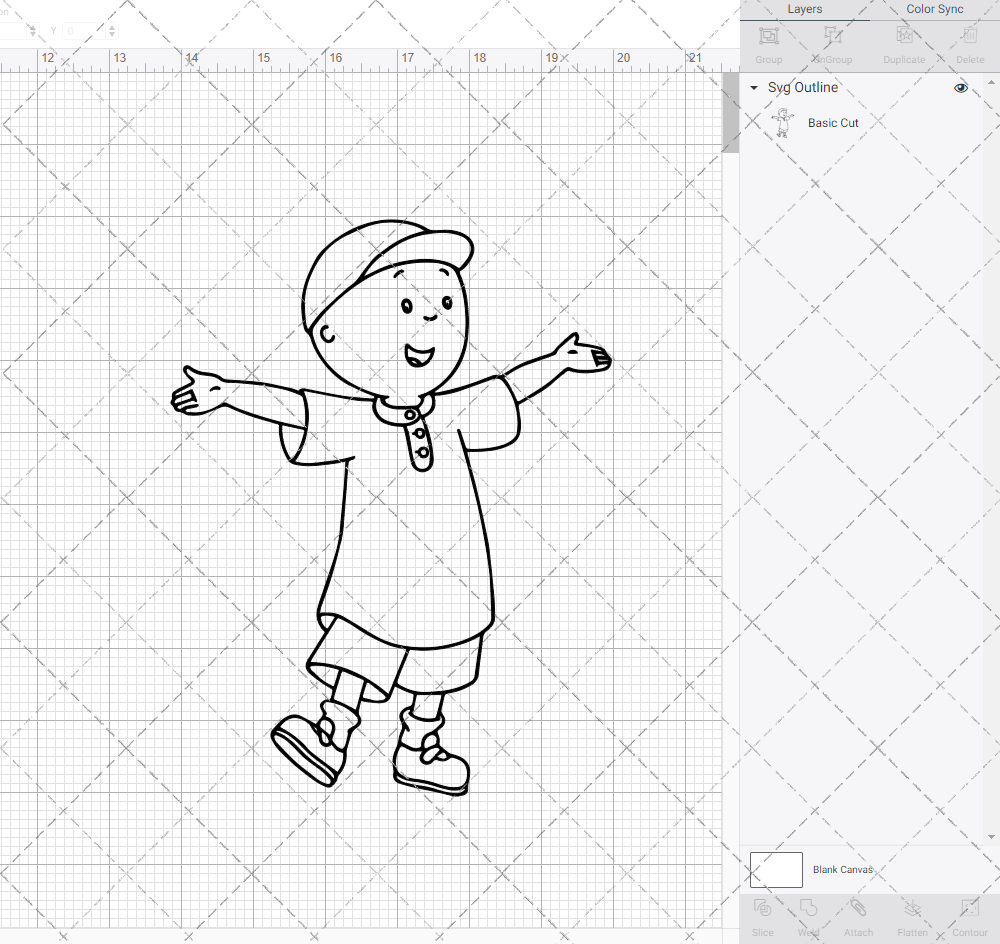Click the Flatten tool icon
The image size is (1000, 944).
[x=913, y=908]
